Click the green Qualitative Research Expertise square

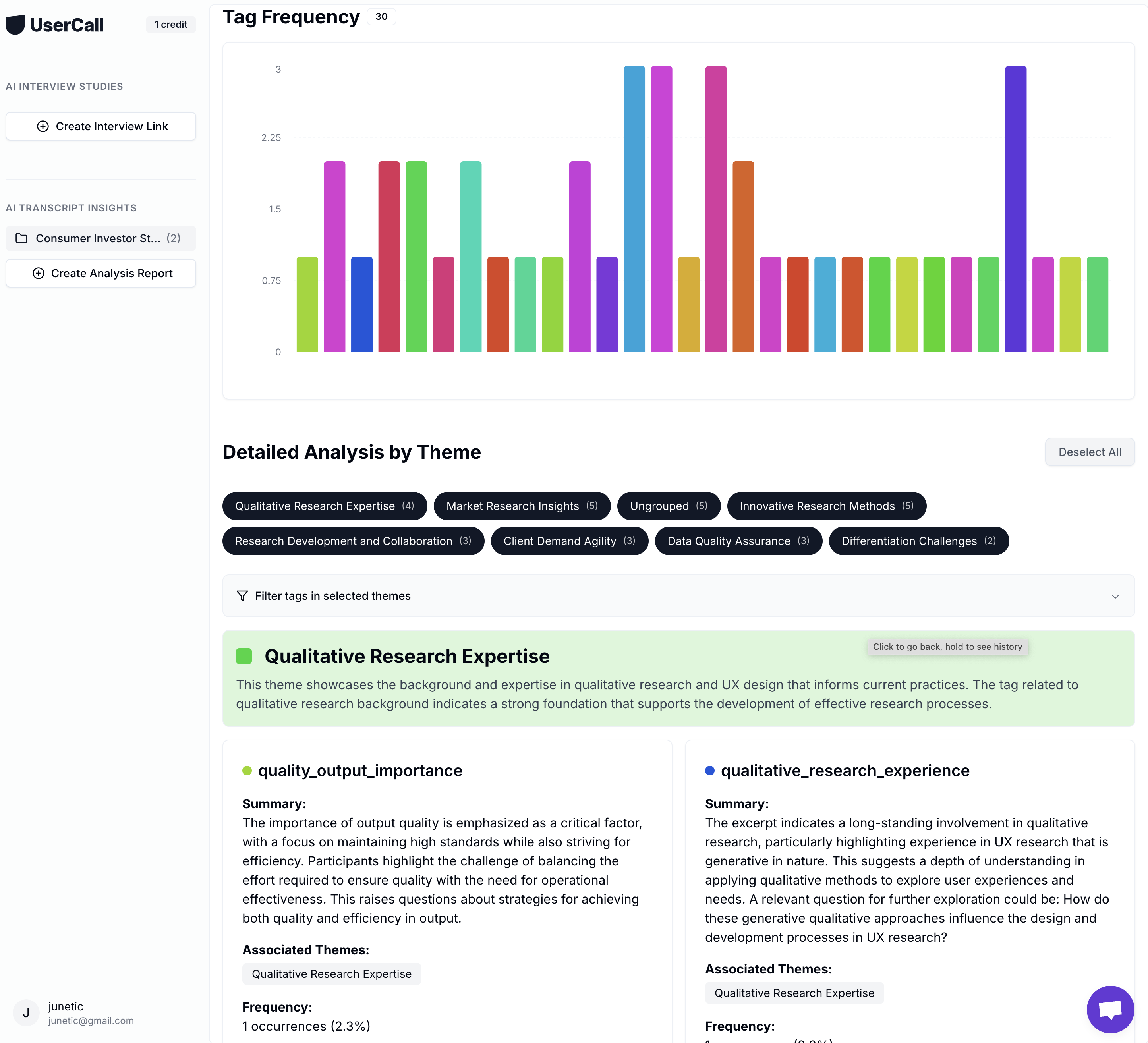pyautogui.click(x=244, y=656)
